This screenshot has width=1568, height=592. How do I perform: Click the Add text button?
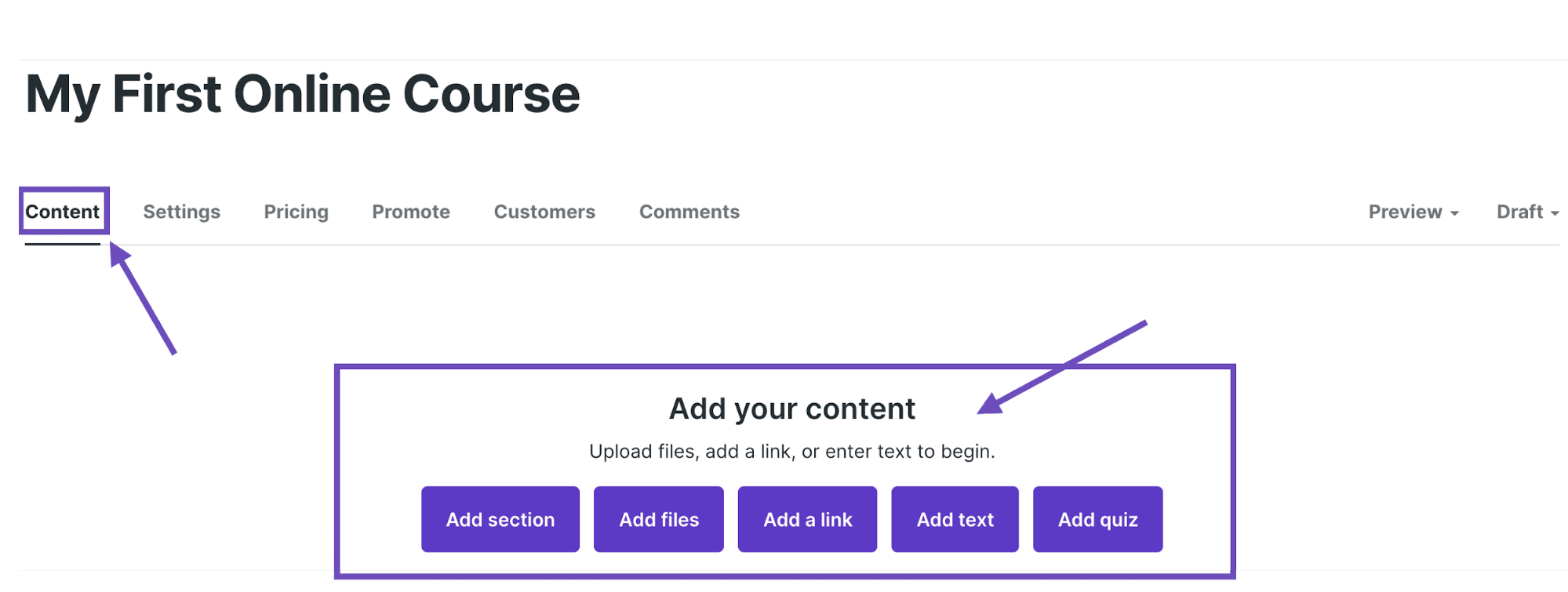coord(955,518)
